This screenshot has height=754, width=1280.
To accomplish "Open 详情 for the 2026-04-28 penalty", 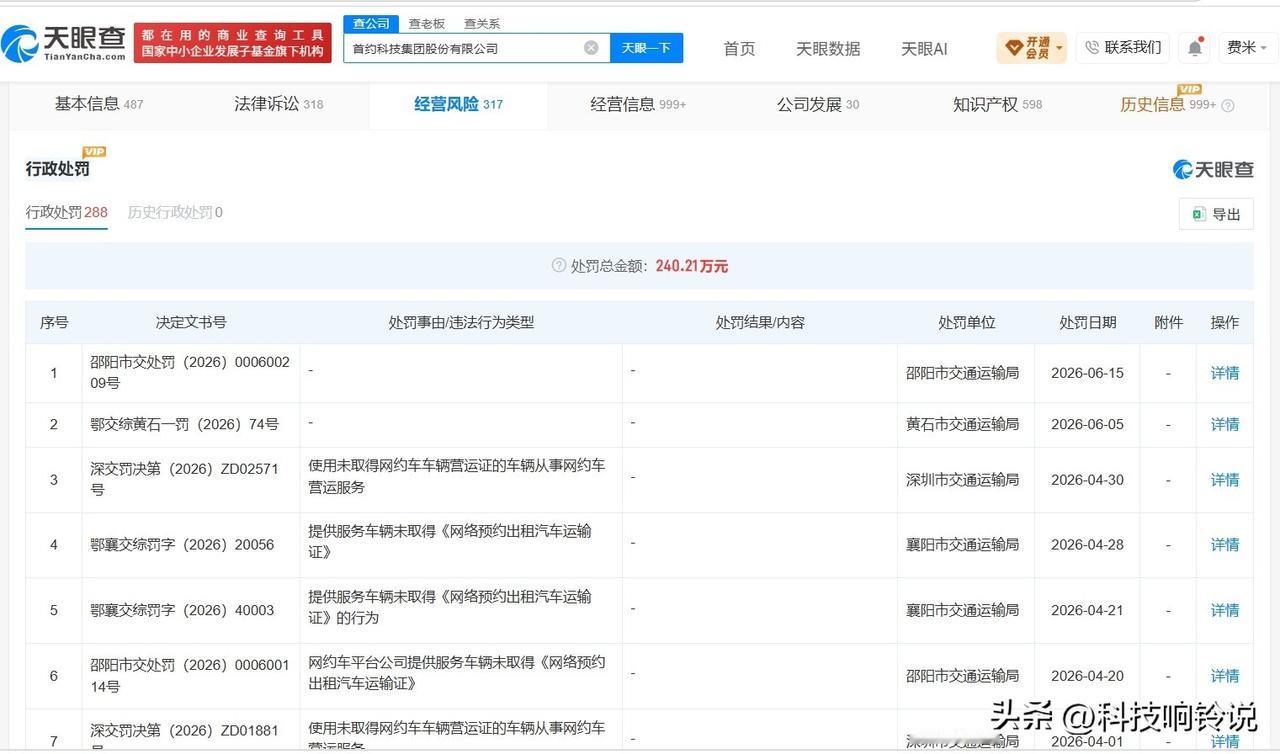I will tap(1225, 545).
